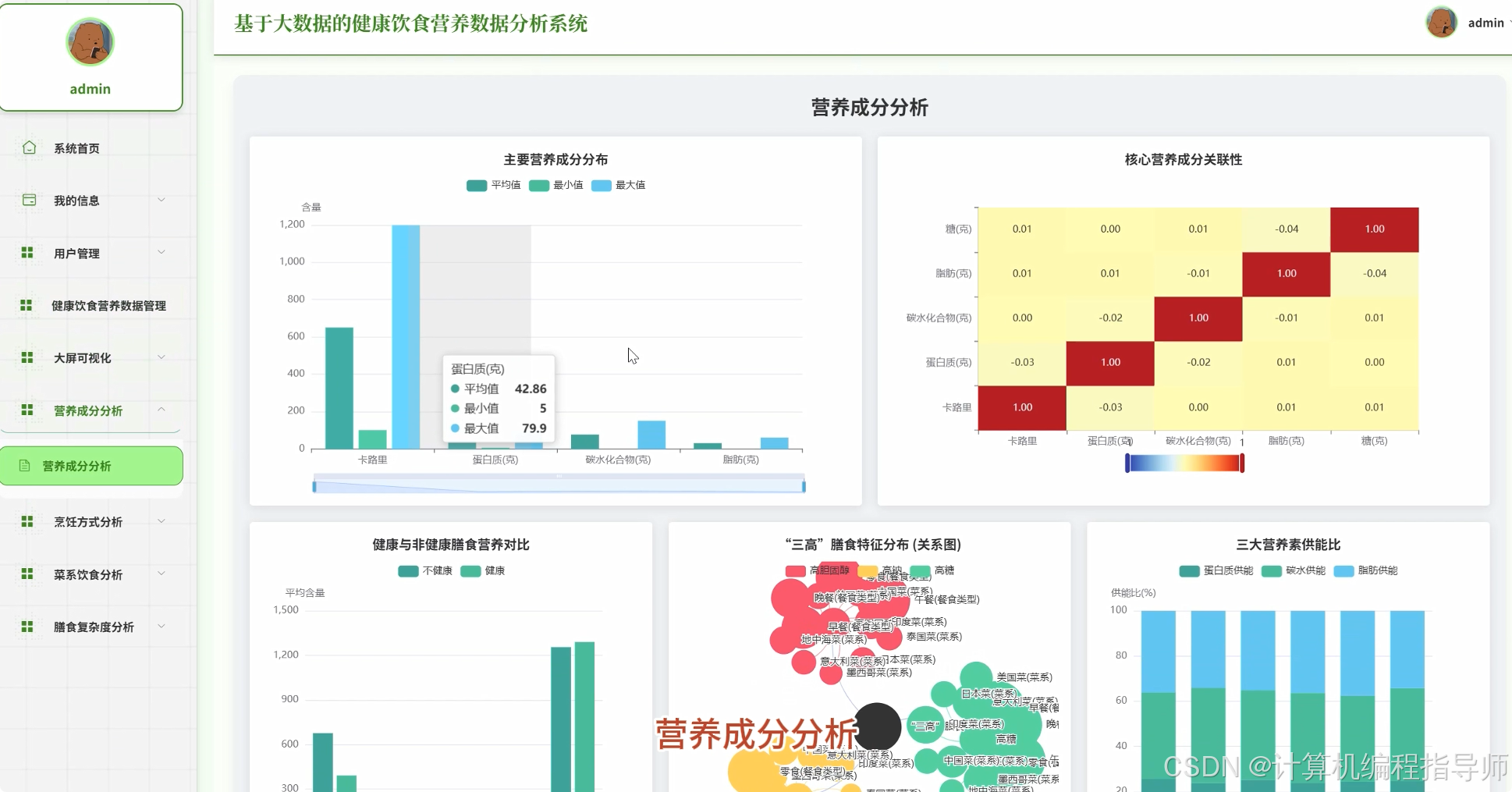Click the 大屏可视化 panel icon
Viewport: 1512px width, 792px height.
click(x=28, y=357)
